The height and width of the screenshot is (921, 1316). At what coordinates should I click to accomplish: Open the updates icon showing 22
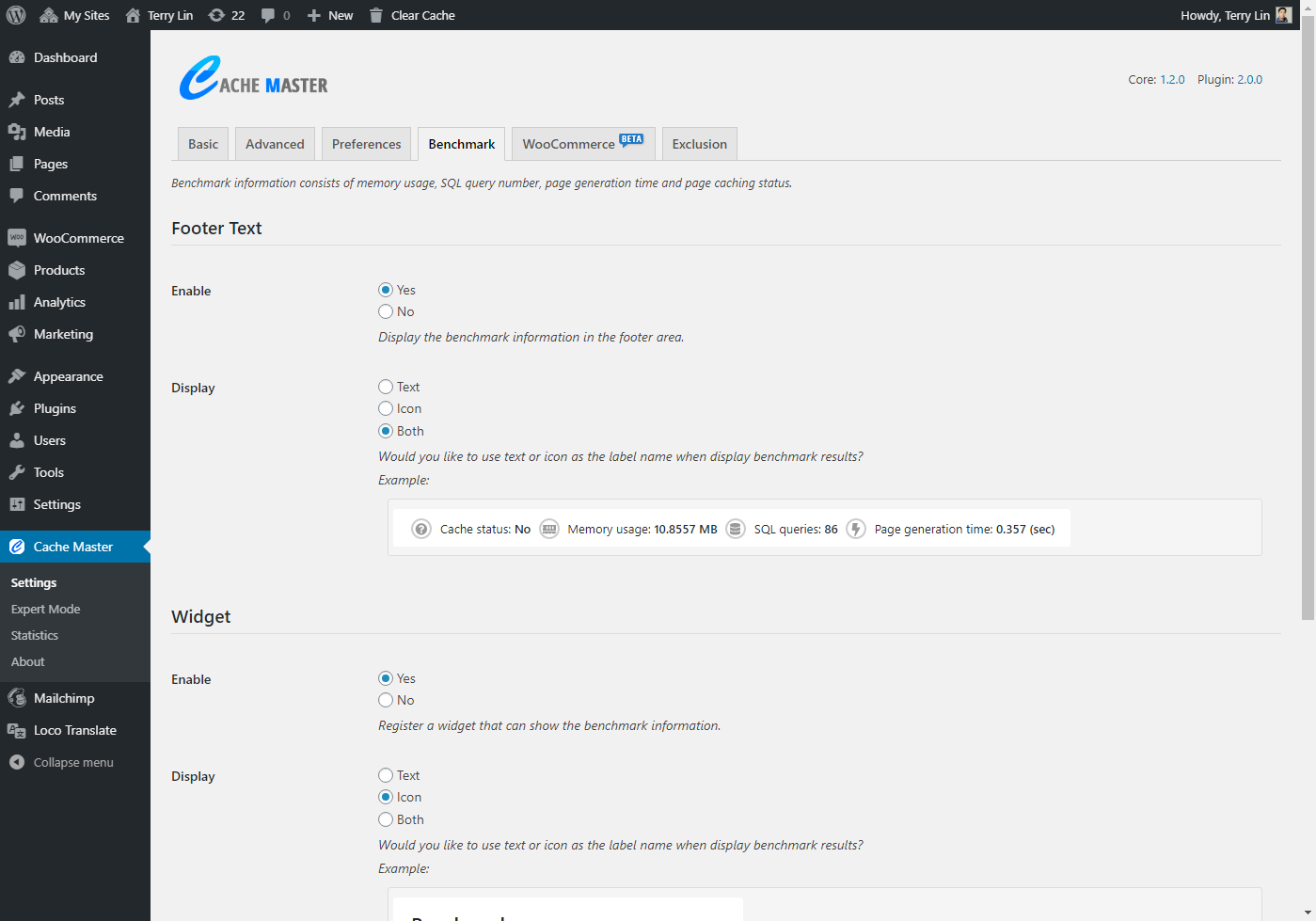coord(216,15)
